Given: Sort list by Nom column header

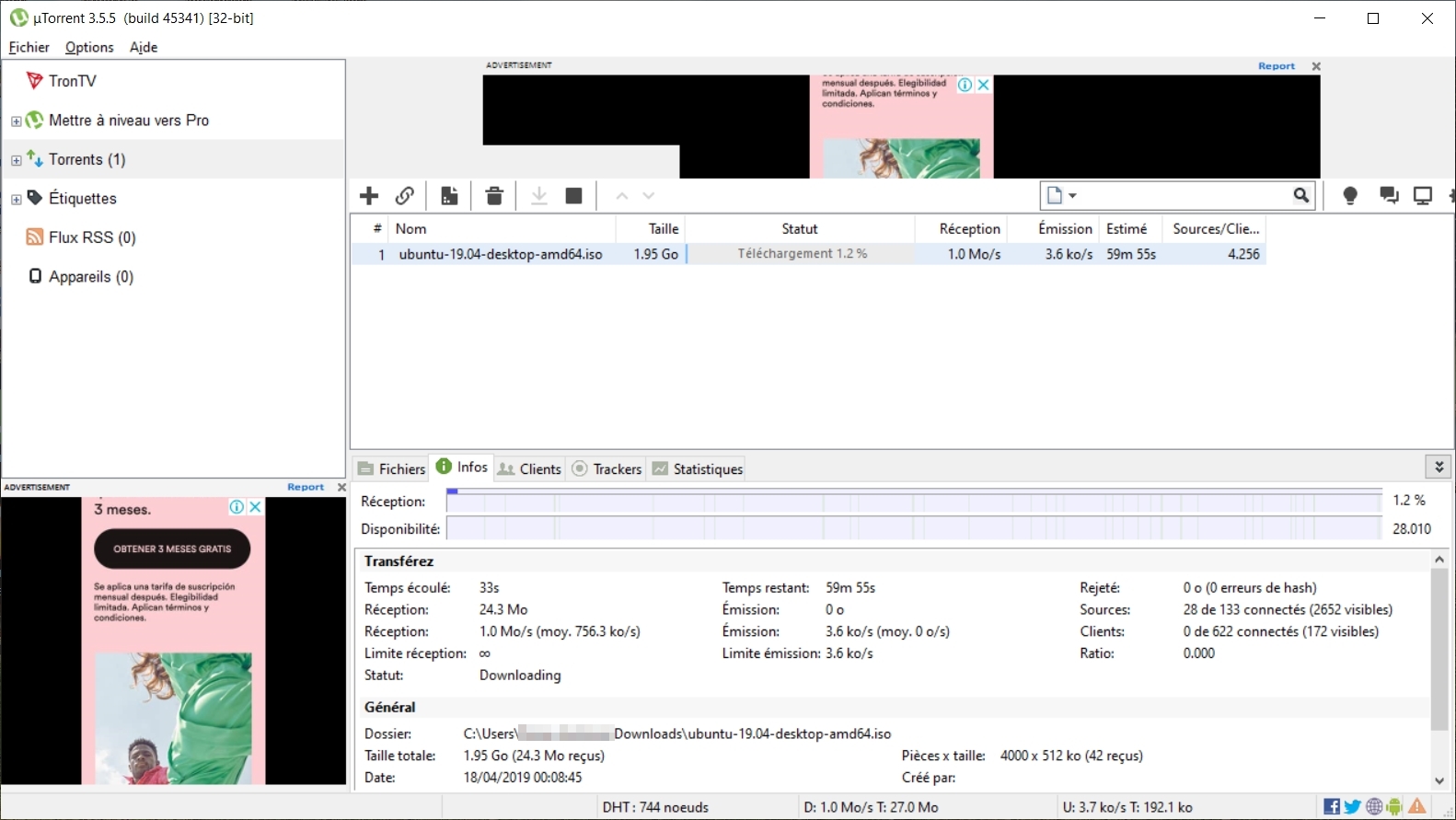Looking at the screenshot, I should [503, 228].
